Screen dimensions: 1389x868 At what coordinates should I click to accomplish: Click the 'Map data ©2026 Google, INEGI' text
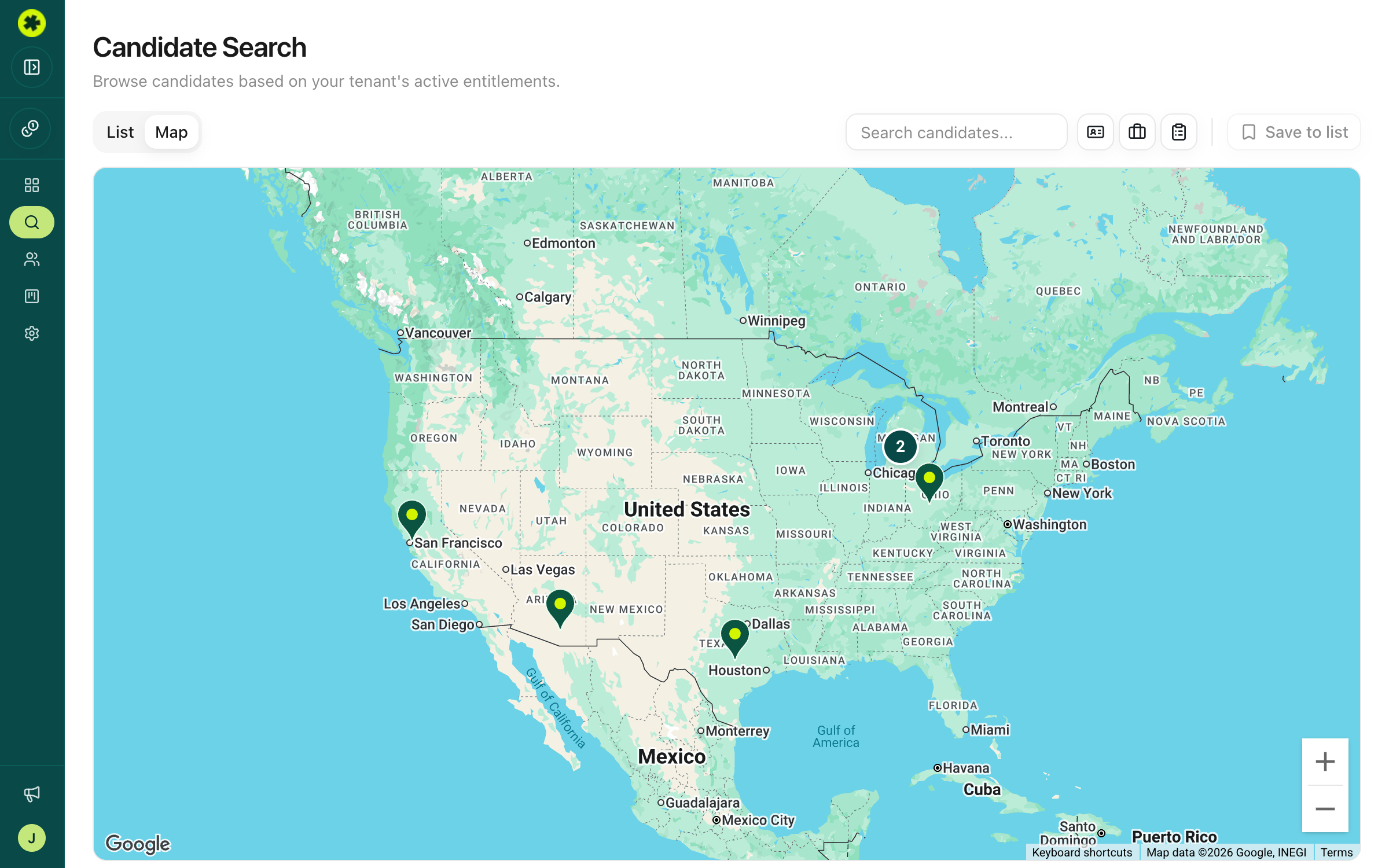tap(1226, 852)
